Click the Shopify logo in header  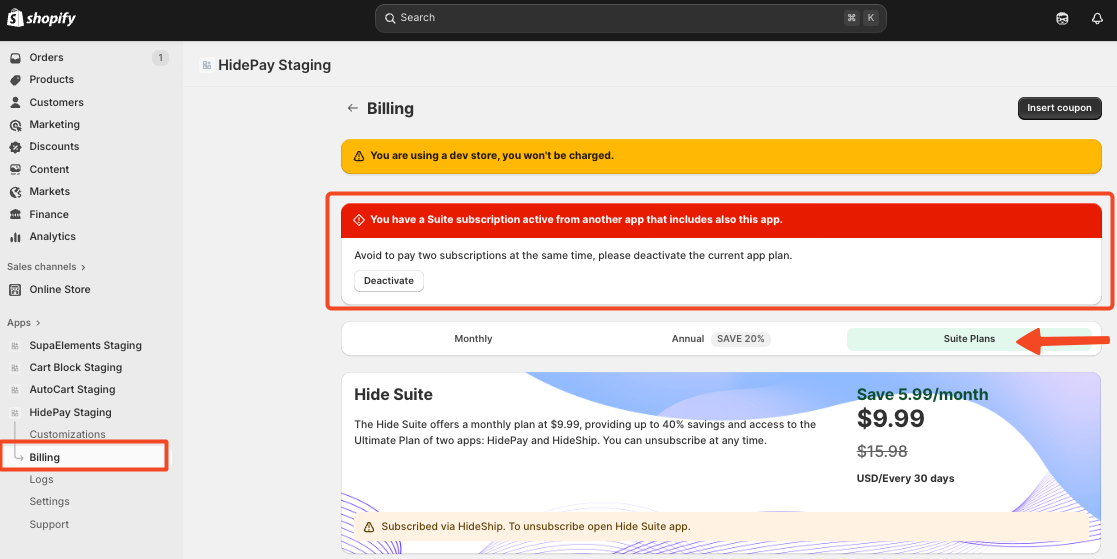click(42, 18)
